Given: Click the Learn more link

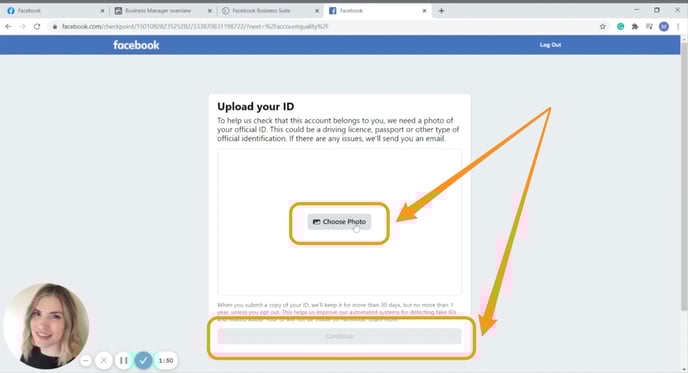Looking at the screenshot, I should (x=383, y=319).
